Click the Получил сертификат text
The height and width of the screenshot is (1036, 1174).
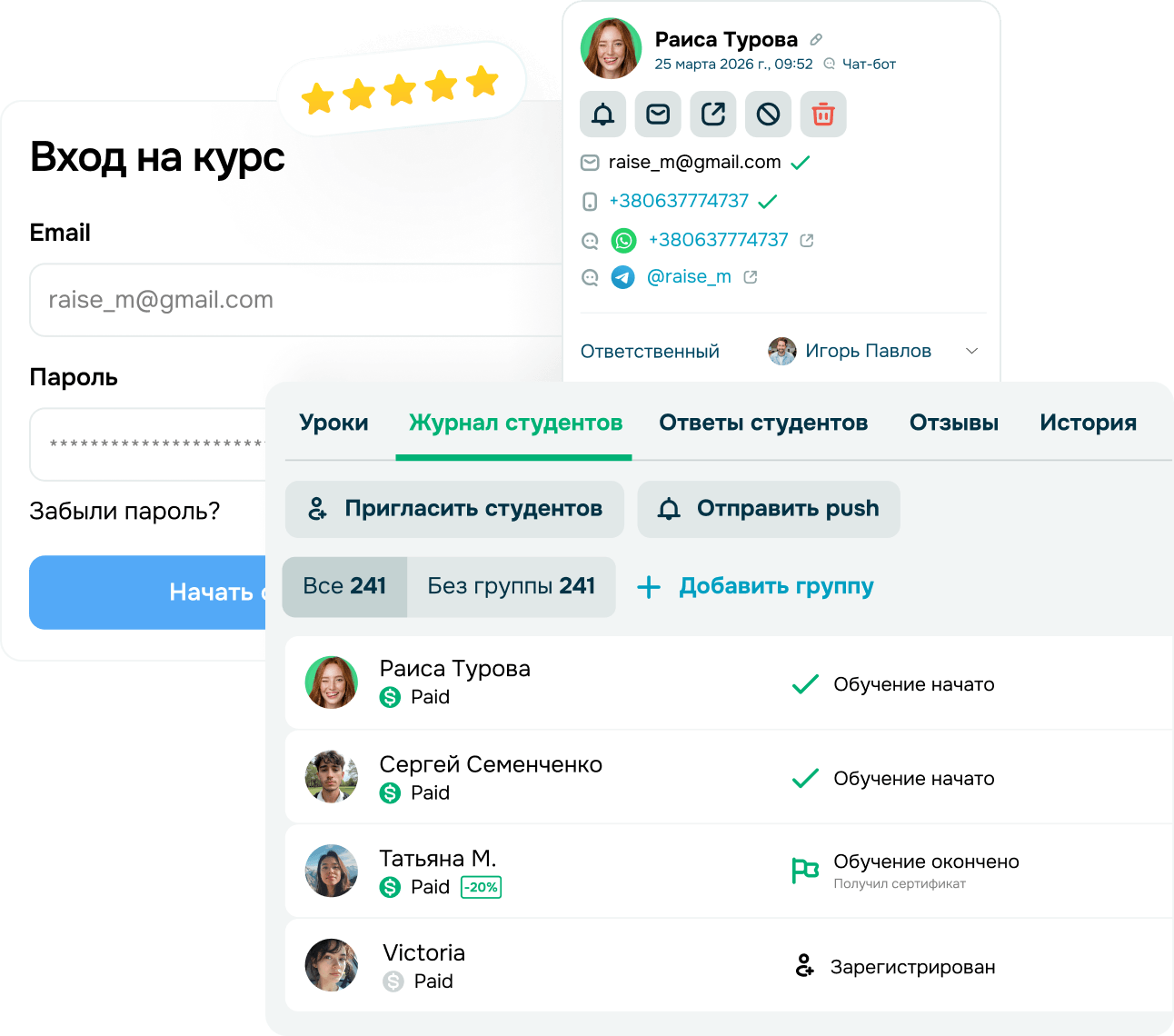pos(900,883)
